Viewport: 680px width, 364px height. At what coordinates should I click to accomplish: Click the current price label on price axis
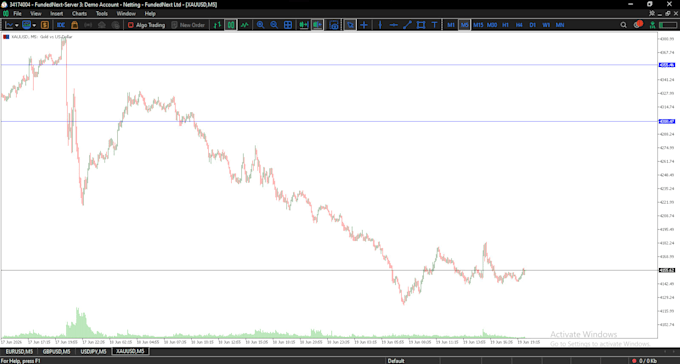(667, 270)
